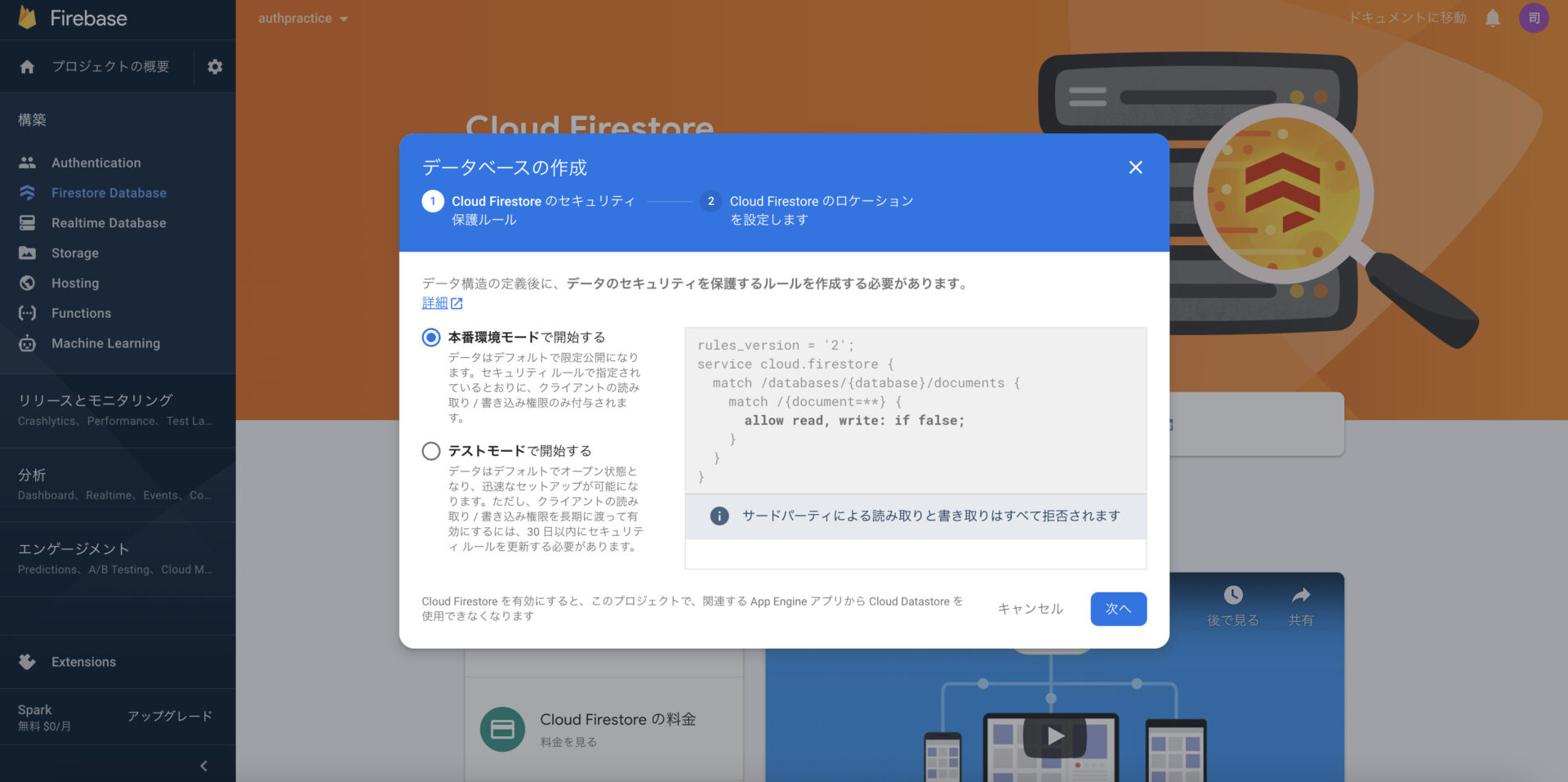
Task: Click the 次へ button
Action: [x=1118, y=609]
